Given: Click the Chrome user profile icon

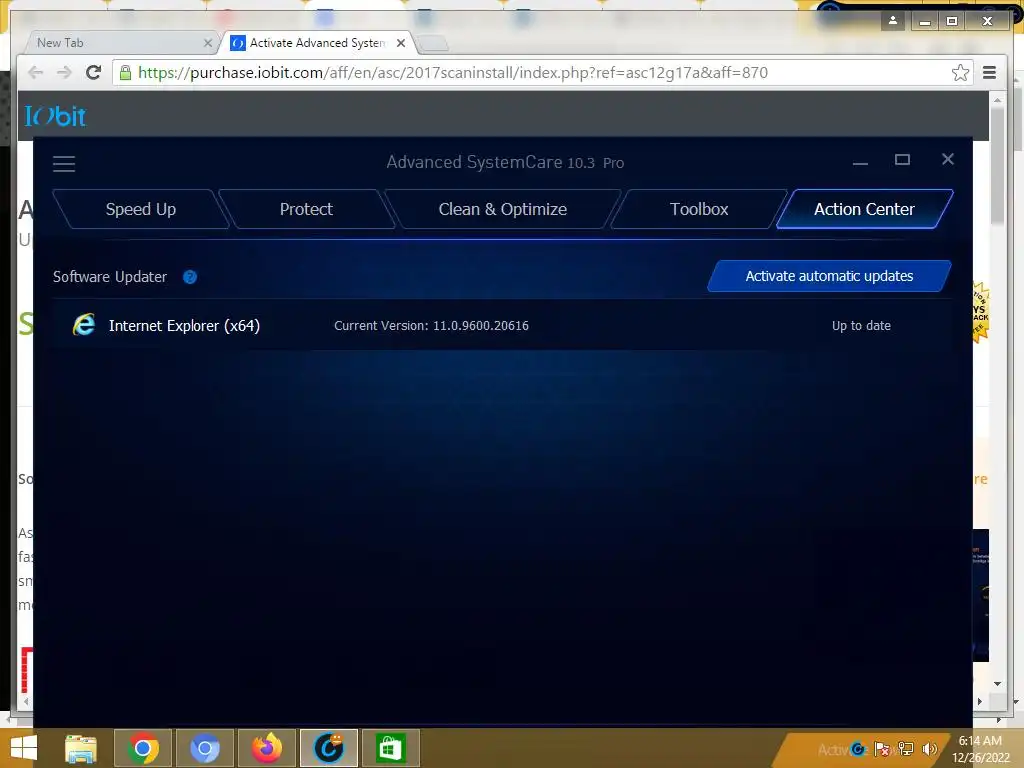Looking at the screenshot, I should (893, 21).
